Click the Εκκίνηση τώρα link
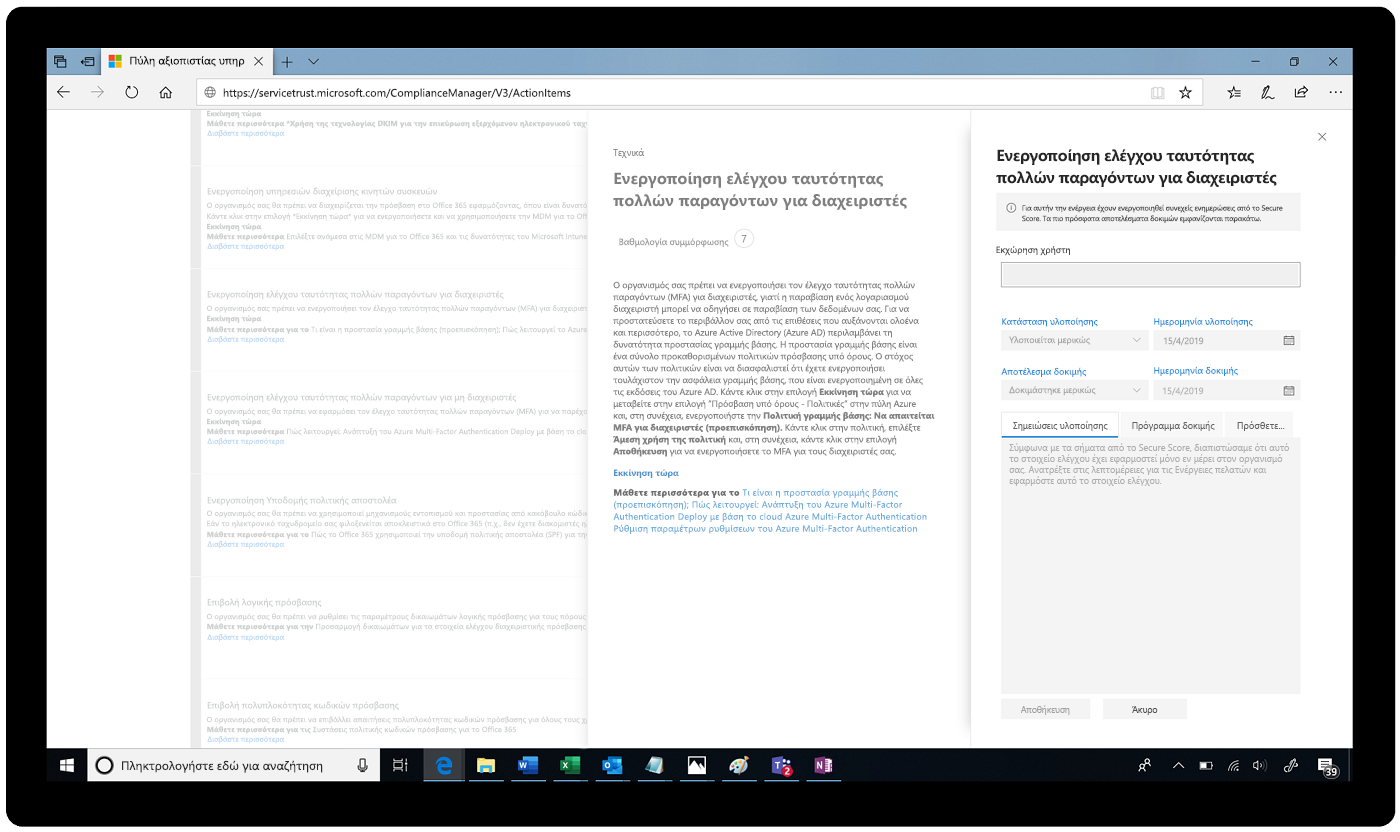This screenshot has width=1400, height=832. click(x=646, y=473)
